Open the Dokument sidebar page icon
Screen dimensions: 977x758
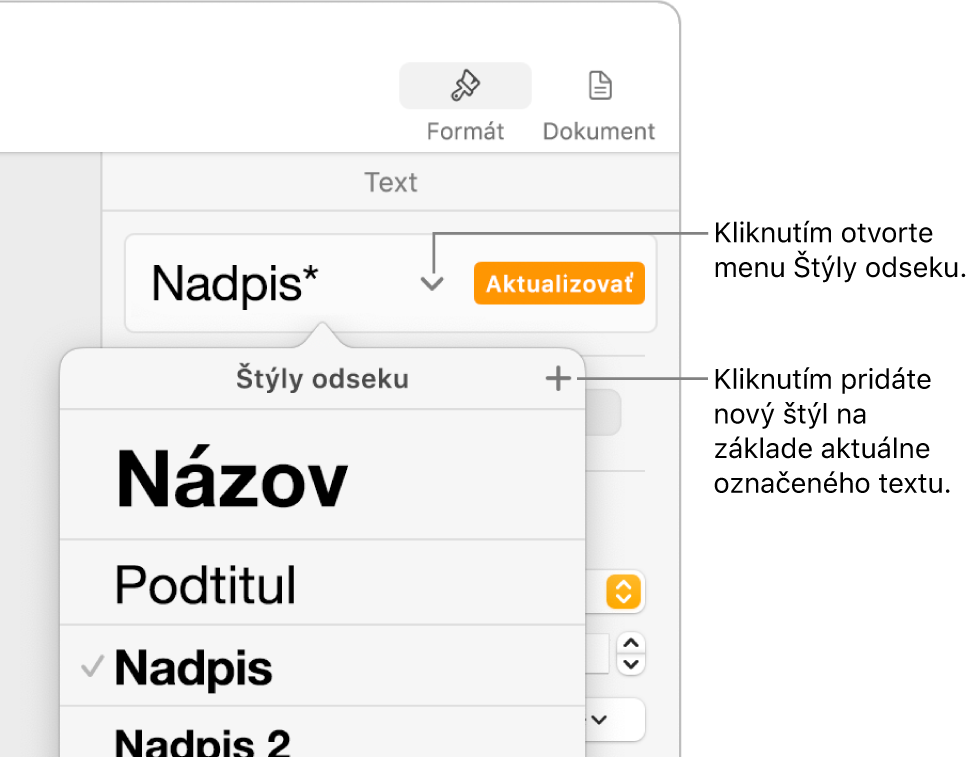pyautogui.click(x=599, y=86)
